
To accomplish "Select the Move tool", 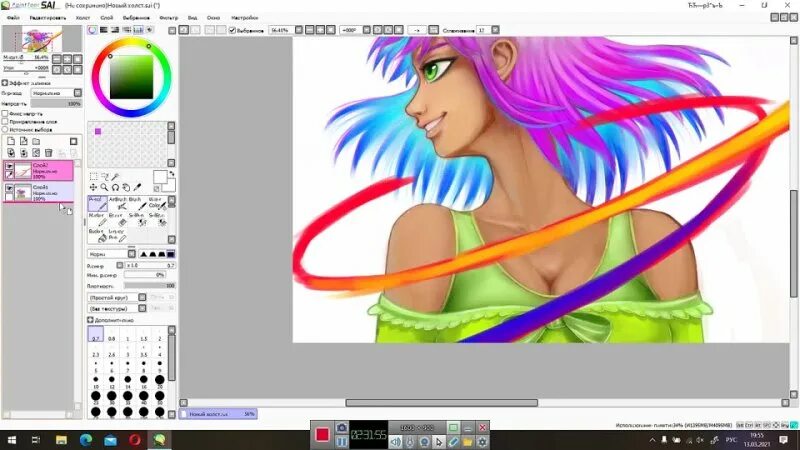I will [93, 188].
